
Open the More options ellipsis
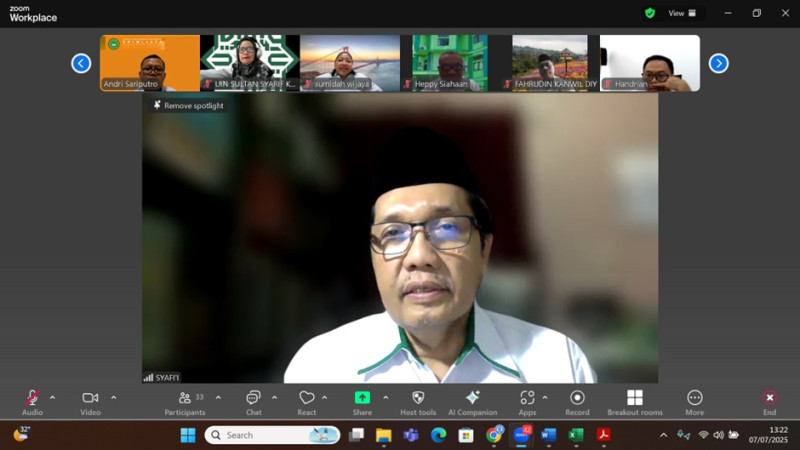(x=694, y=403)
